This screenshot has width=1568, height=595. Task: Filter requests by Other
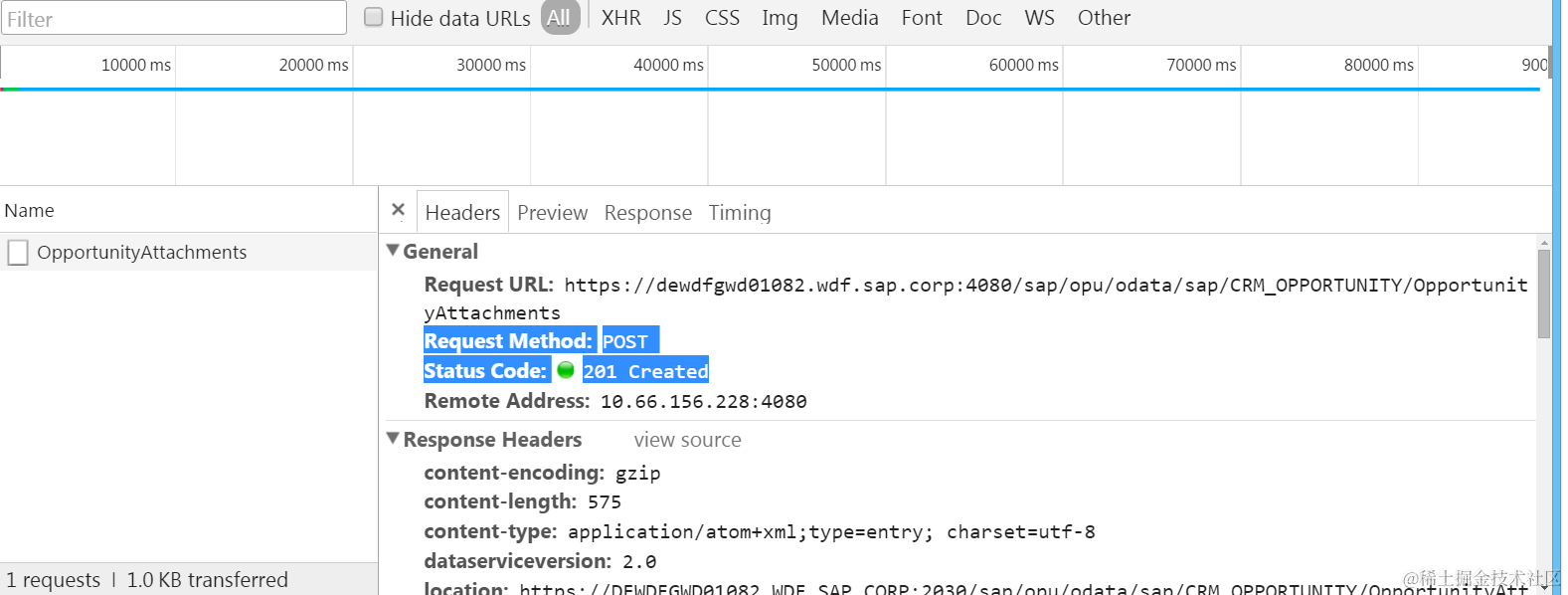click(x=1105, y=18)
